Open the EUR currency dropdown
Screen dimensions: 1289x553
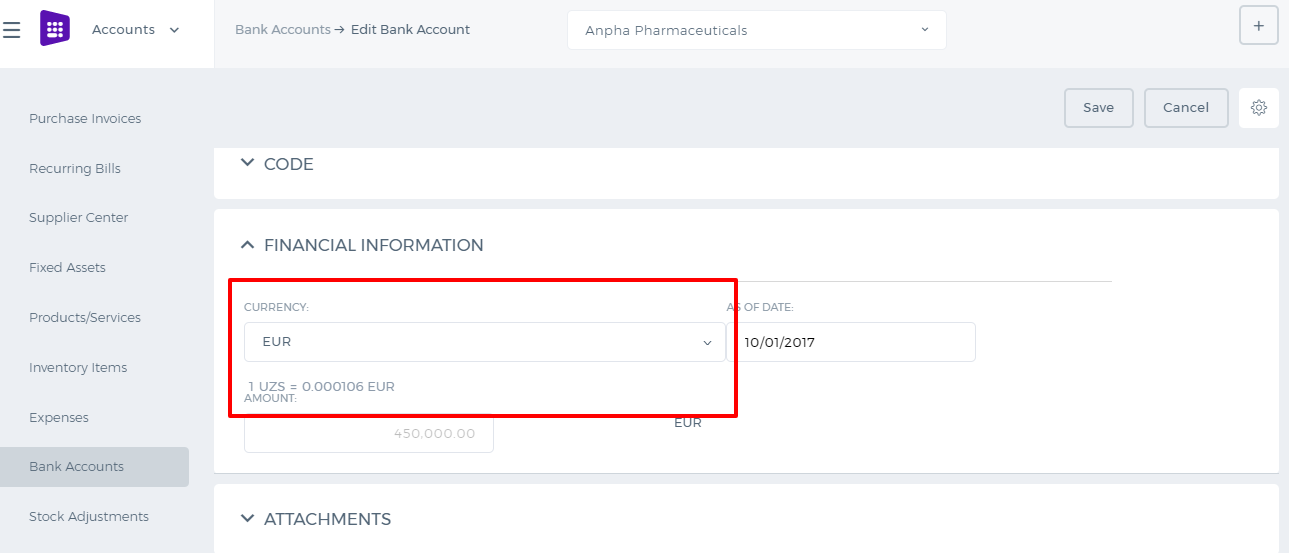(485, 342)
